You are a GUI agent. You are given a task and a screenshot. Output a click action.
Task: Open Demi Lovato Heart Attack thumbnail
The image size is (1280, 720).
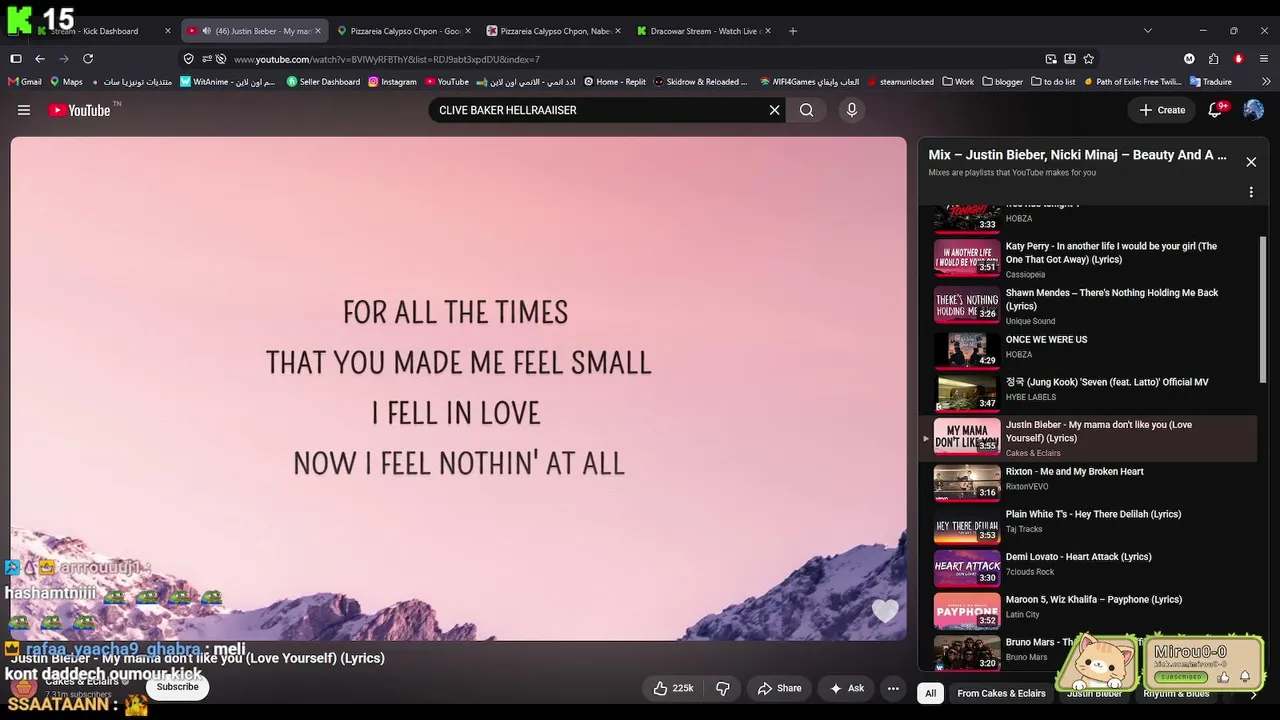[x=967, y=567]
